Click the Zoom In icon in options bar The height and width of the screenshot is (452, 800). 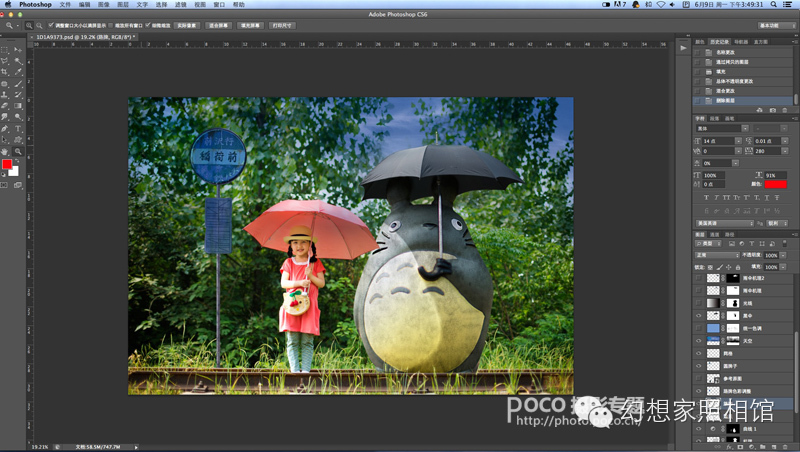[x=29, y=26]
